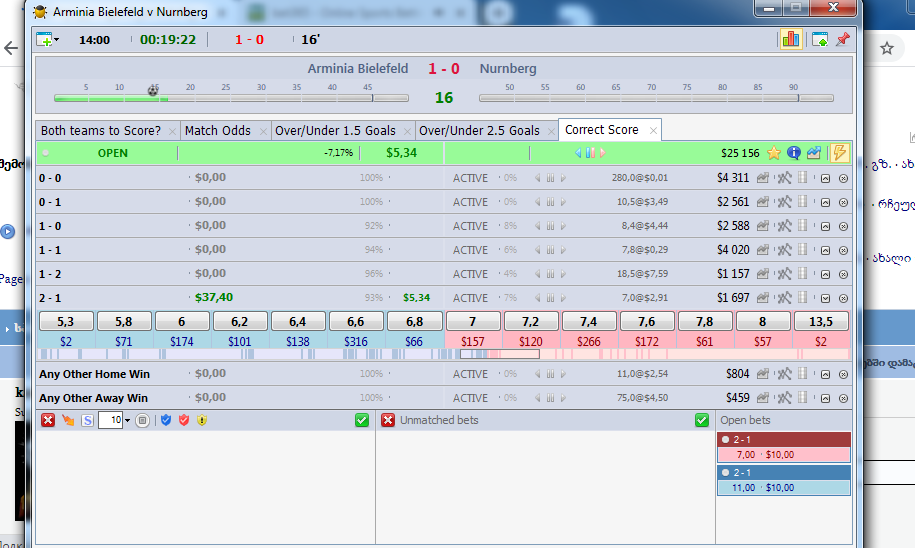Click the red X beside Unmatched bets
Viewport: 915px width, 548px height.
tap(388, 420)
